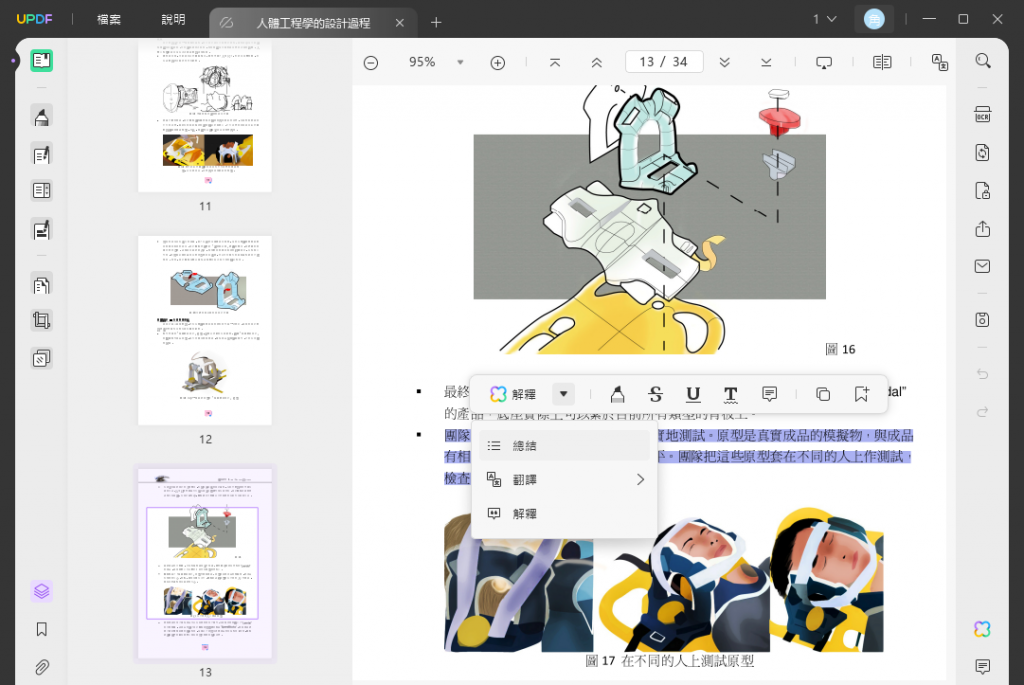1024x685 pixels.
Task: Go to previous page arrow
Action: pyautogui.click(x=596, y=63)
